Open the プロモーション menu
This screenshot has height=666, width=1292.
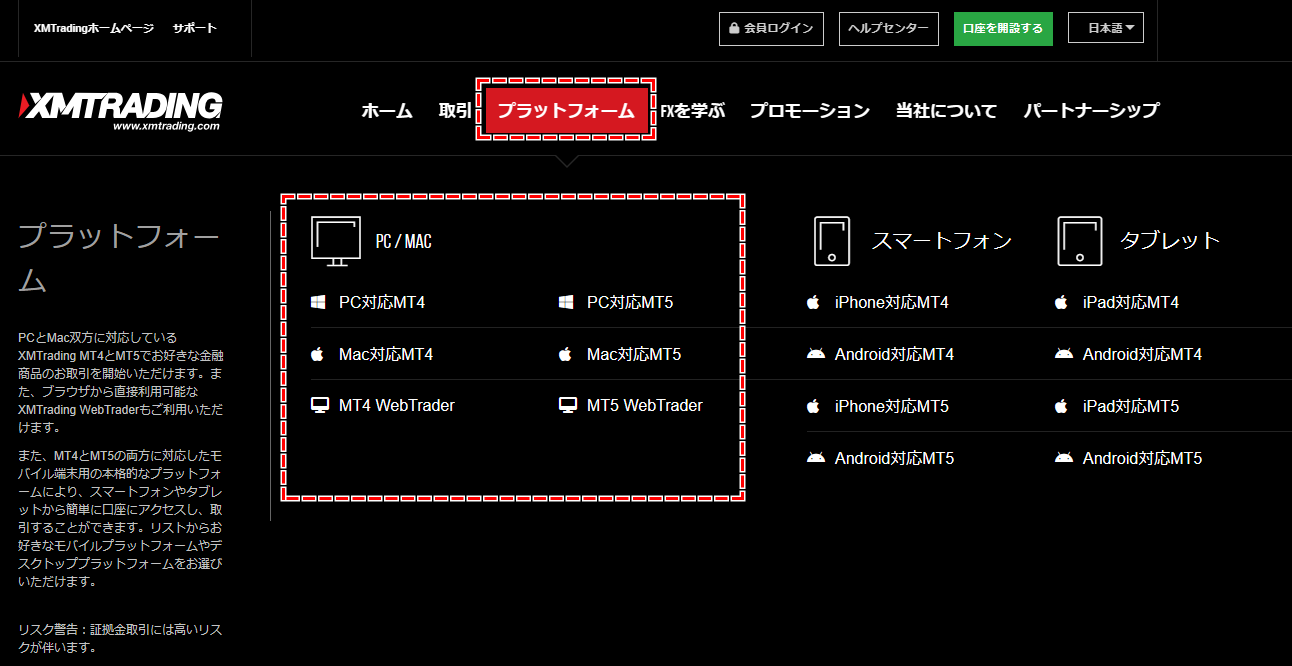[810, 111]
